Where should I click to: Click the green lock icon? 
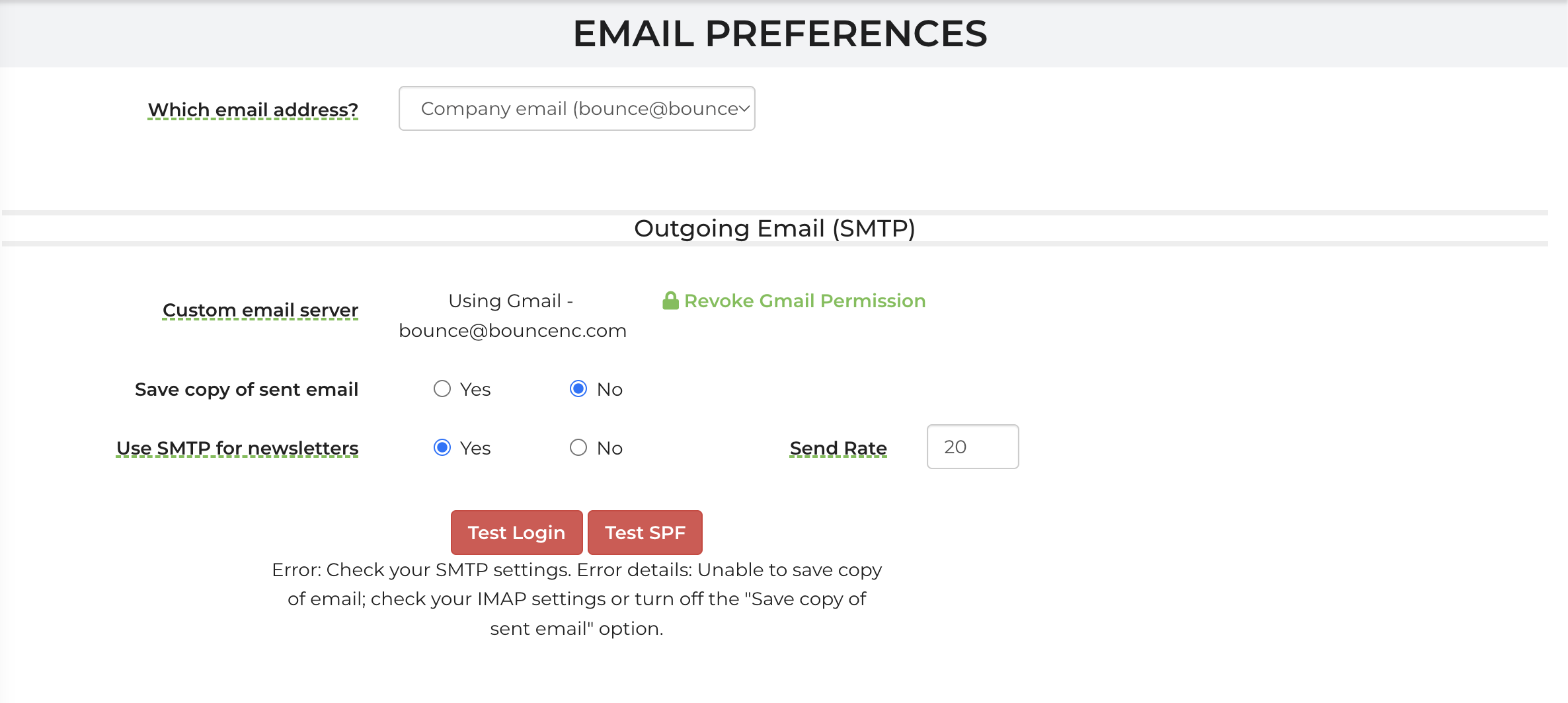tap(670, 301)
